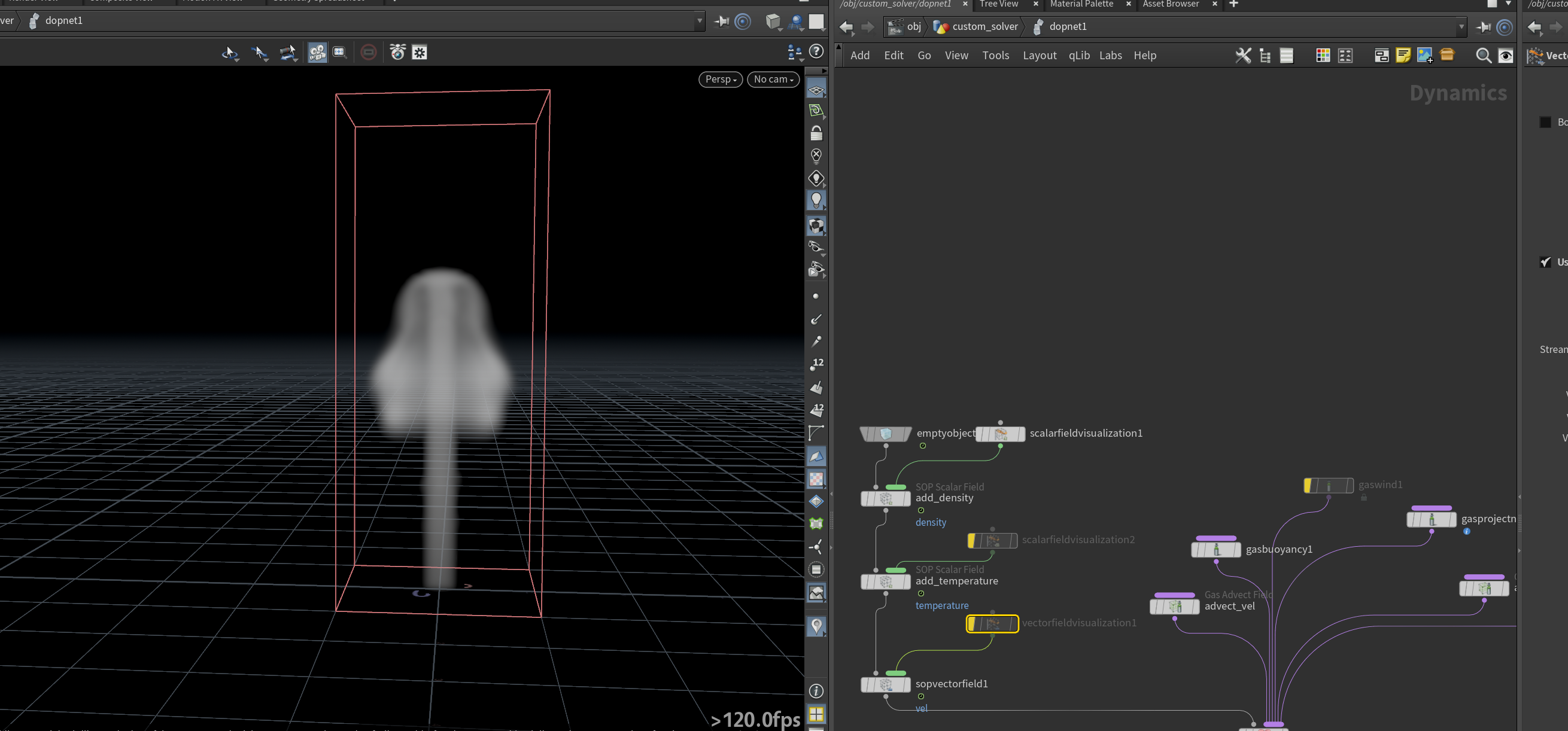Toggle the checked 'Us' checkbox in parameter pane

(1545, 262)
